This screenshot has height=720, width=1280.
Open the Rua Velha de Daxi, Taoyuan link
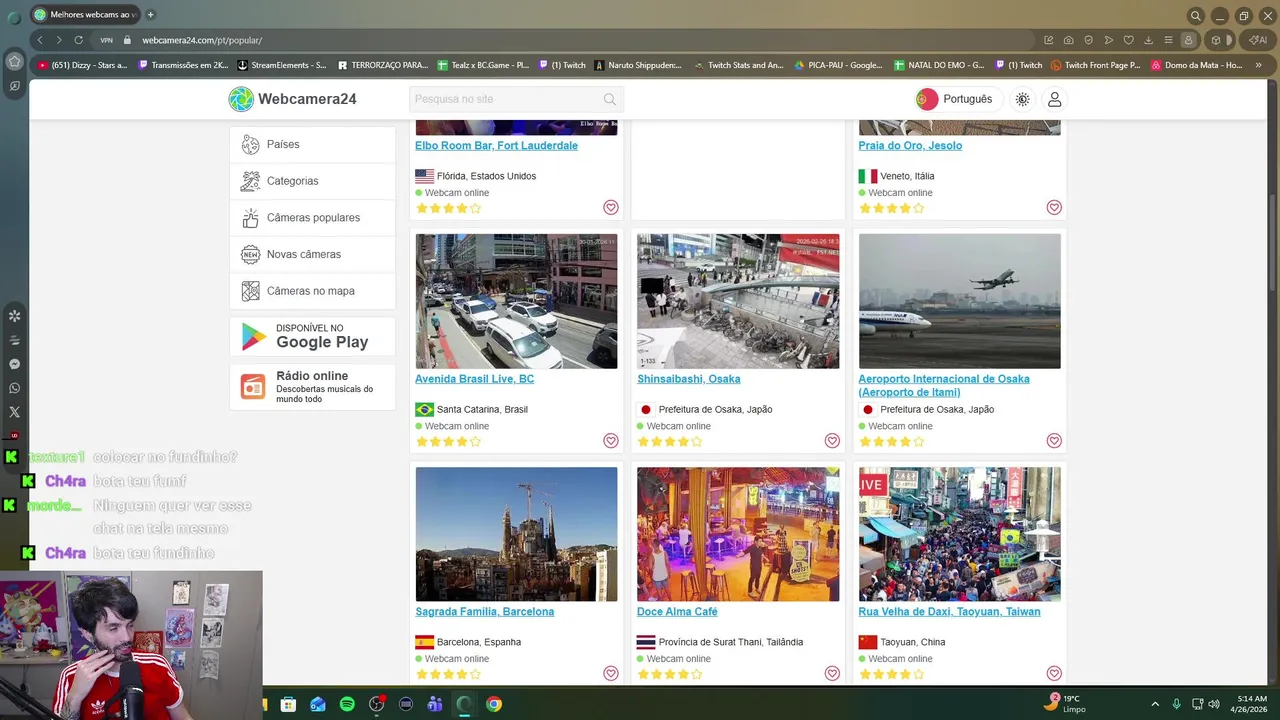click(949, 611)
